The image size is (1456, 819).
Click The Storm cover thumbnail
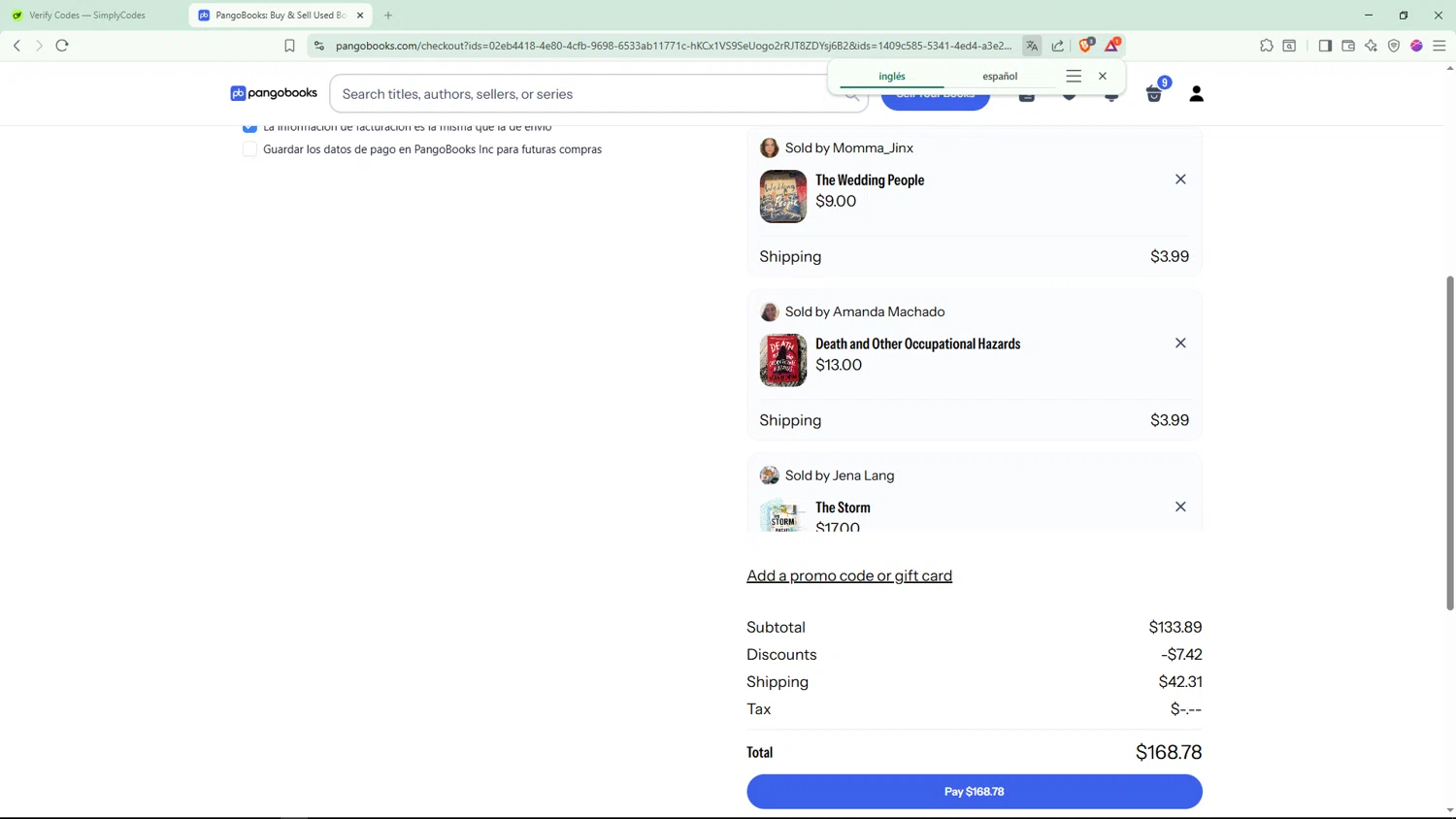pos(783,515)
